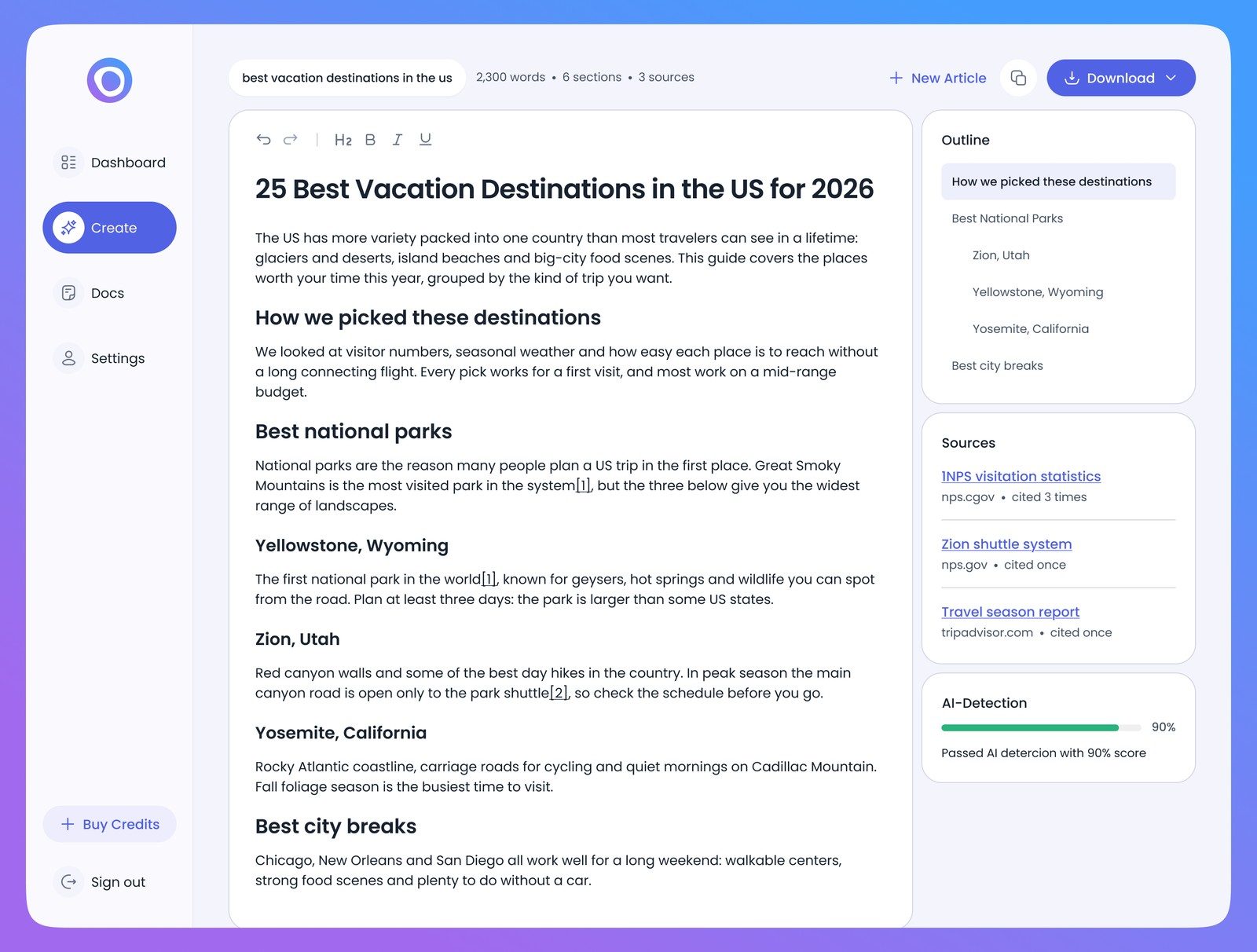The image size is (1257, 952).
Task: Click the Buy Credits button
Action: 109,824
